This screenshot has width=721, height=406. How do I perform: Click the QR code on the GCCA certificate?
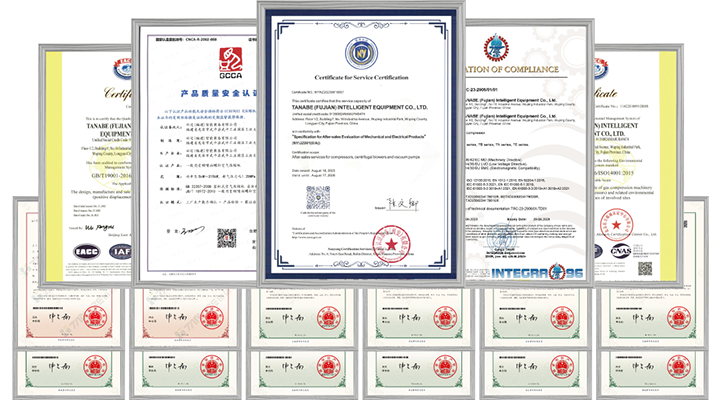[x=227, y=238]
